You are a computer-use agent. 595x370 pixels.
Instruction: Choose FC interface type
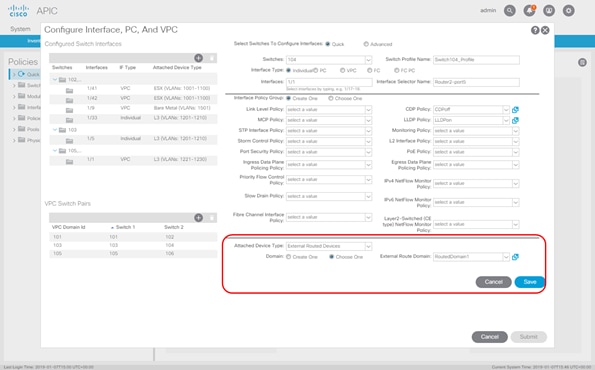369,70
